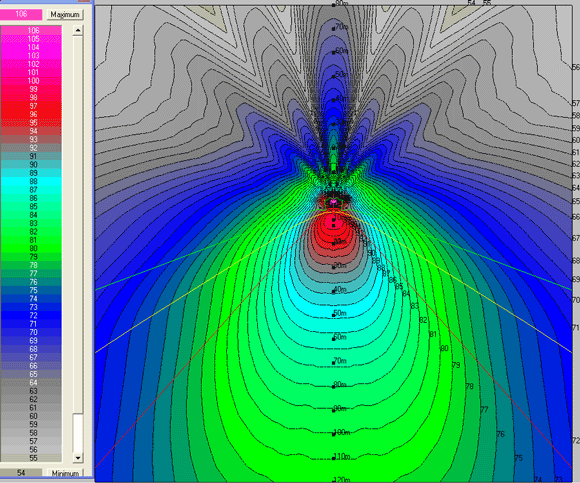Image resolution: width=580 pixels, height=483 pixels.
Task: Select the maximum value field showing 106
Action: 21,14
